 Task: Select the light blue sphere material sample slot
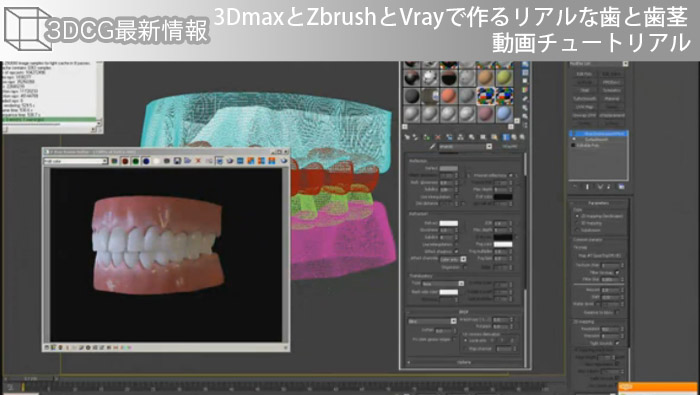pos(504,114)
